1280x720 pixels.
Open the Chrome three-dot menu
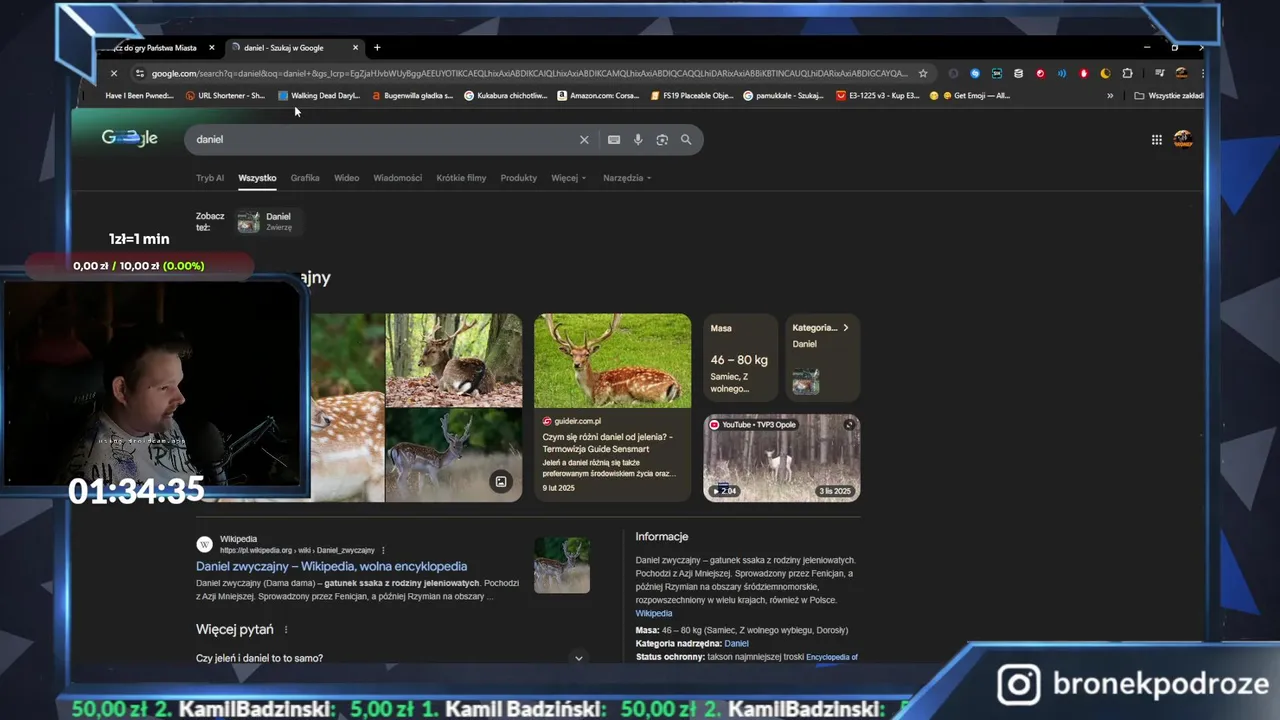[x=1202, y=73]
